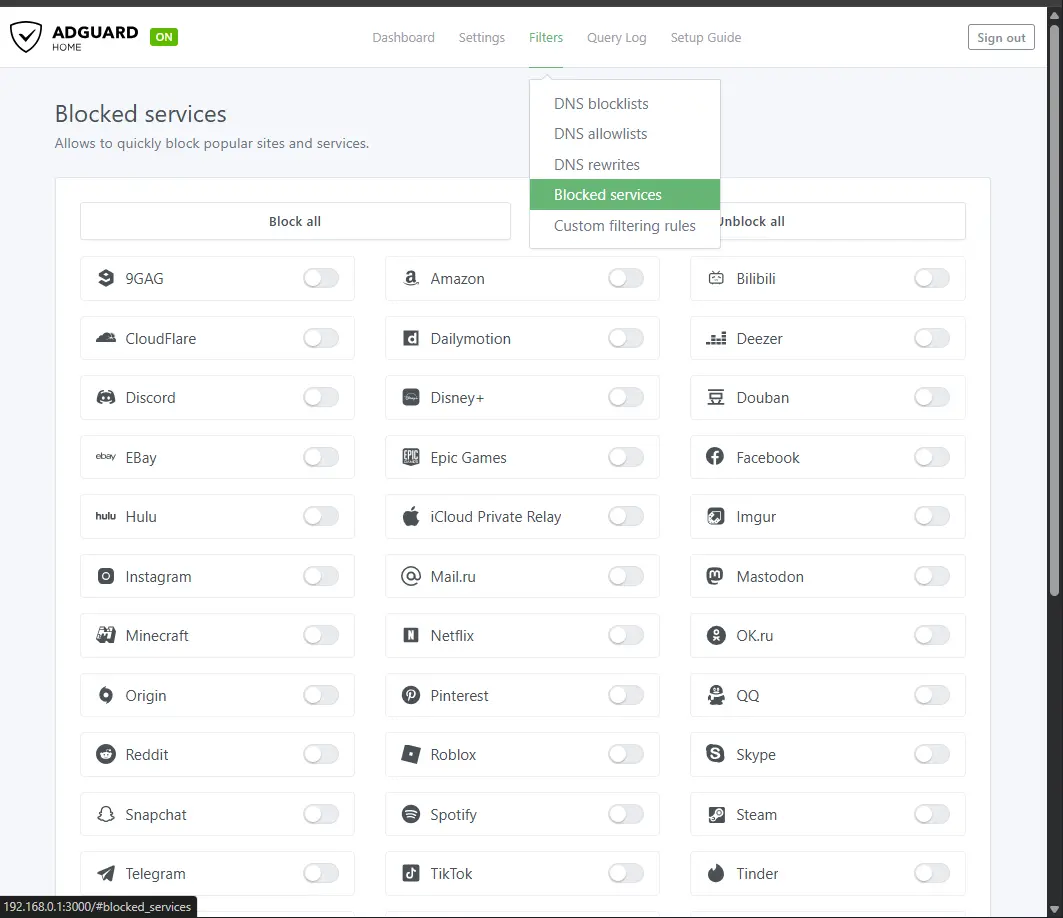Open the Query Log page
Screen dimensions: 1063x918
coord(616,37)
